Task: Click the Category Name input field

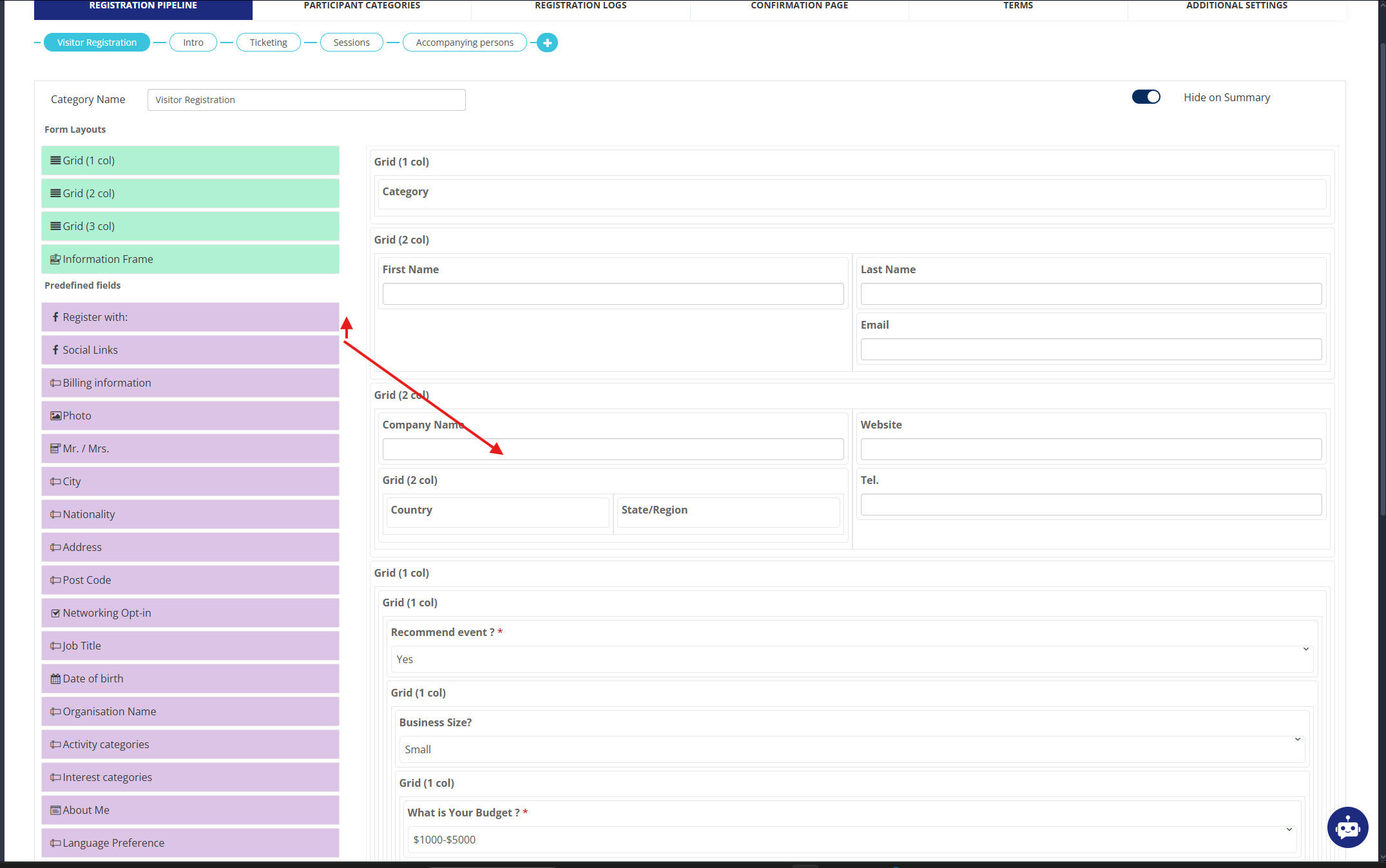Action: [306, 100]
